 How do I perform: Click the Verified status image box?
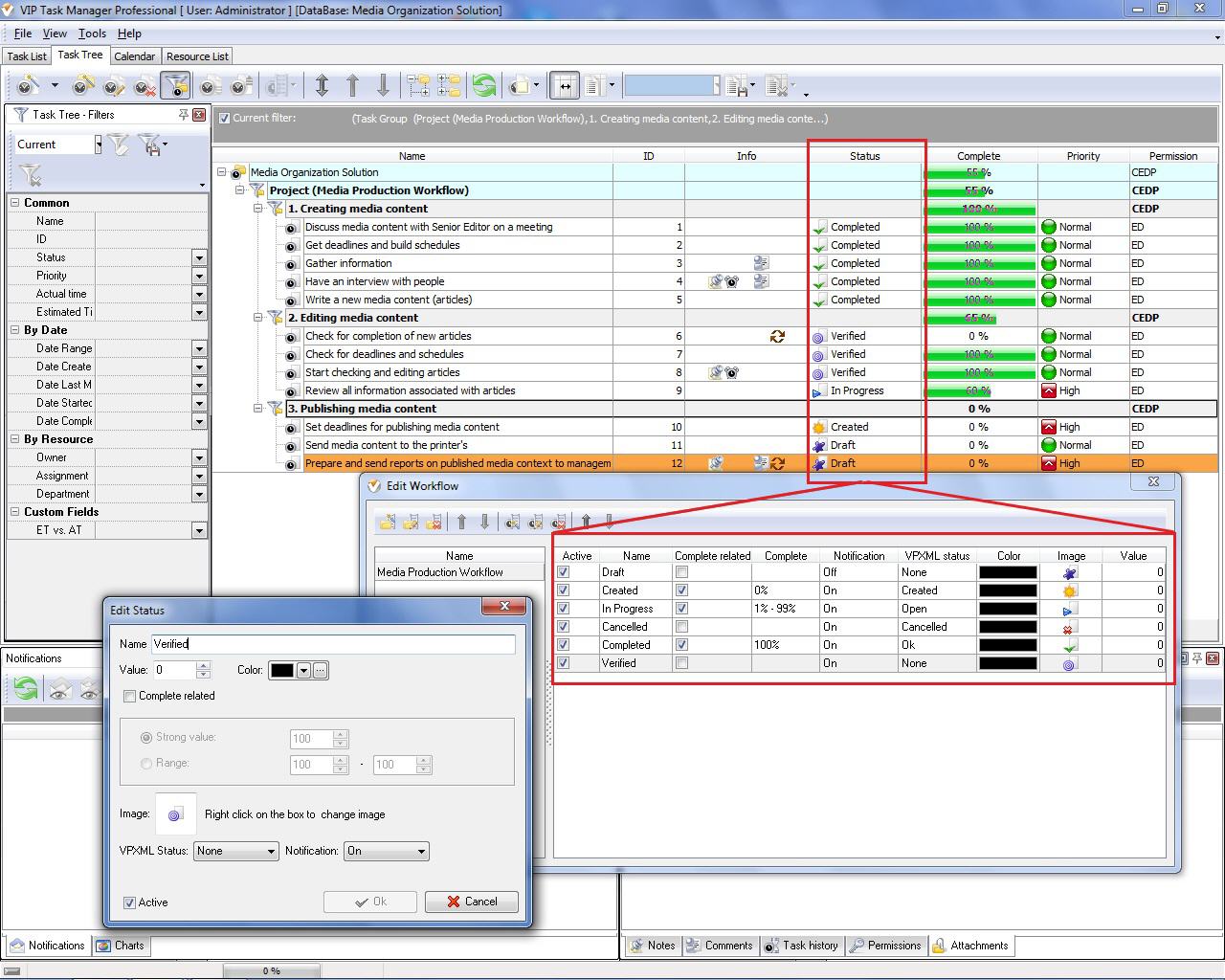click(x=175, y=814)
